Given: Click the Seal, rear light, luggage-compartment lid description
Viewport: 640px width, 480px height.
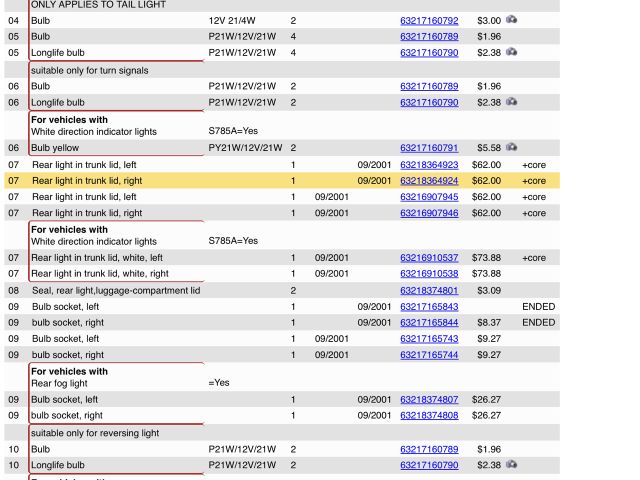Looking at the screenshot, I should [x=116, y=291].
